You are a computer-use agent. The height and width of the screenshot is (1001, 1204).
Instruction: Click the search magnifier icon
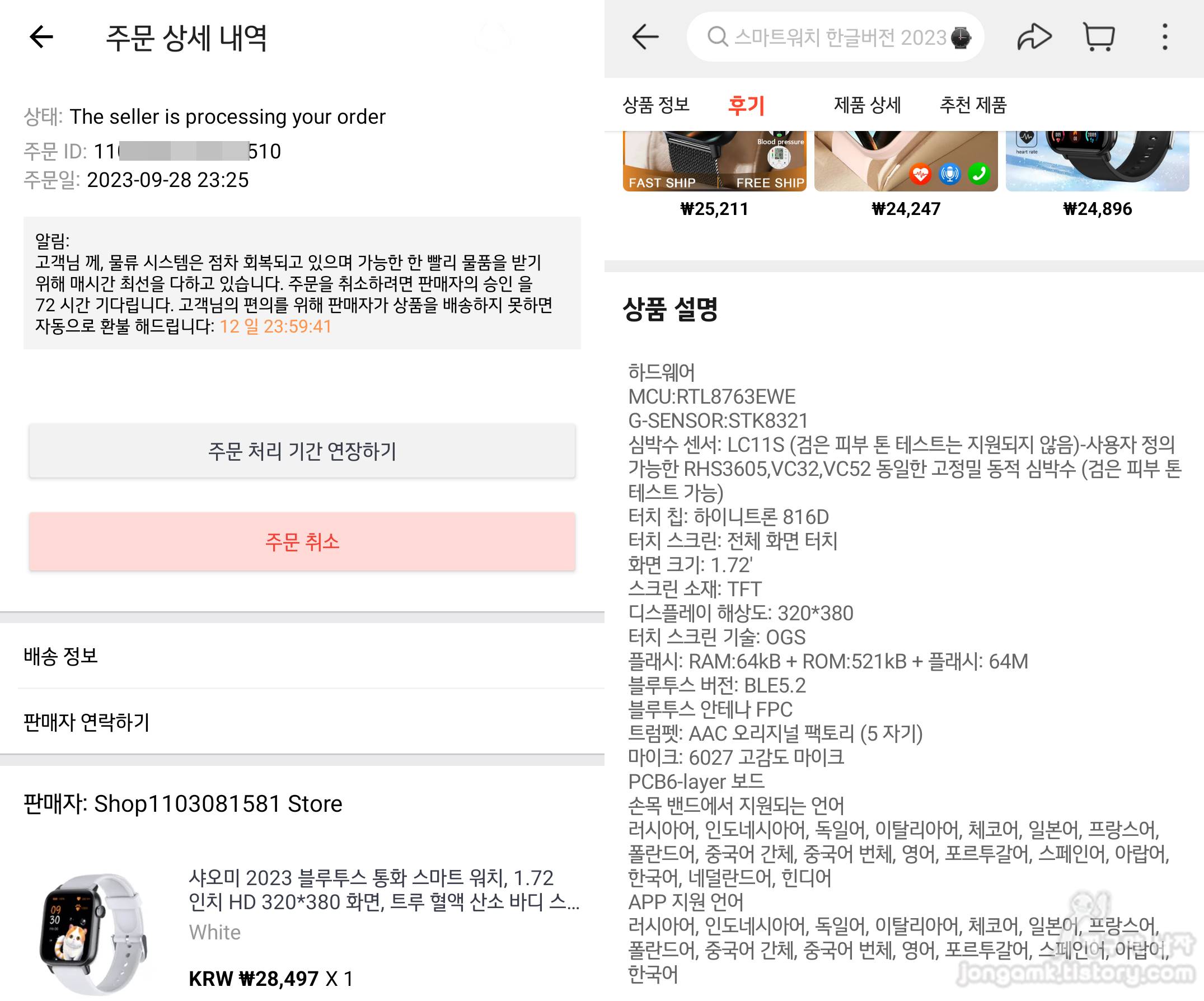point(716,37)
